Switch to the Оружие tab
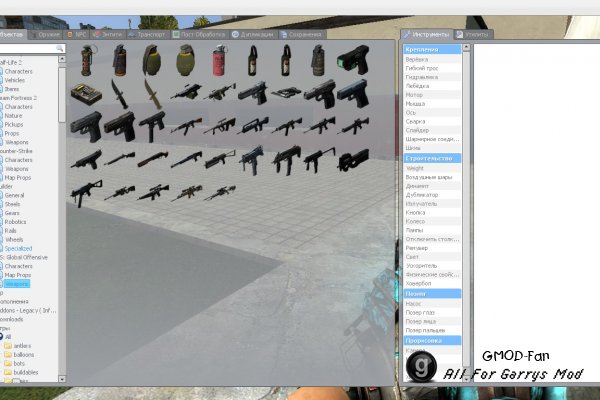 click(x=46, y=34)
